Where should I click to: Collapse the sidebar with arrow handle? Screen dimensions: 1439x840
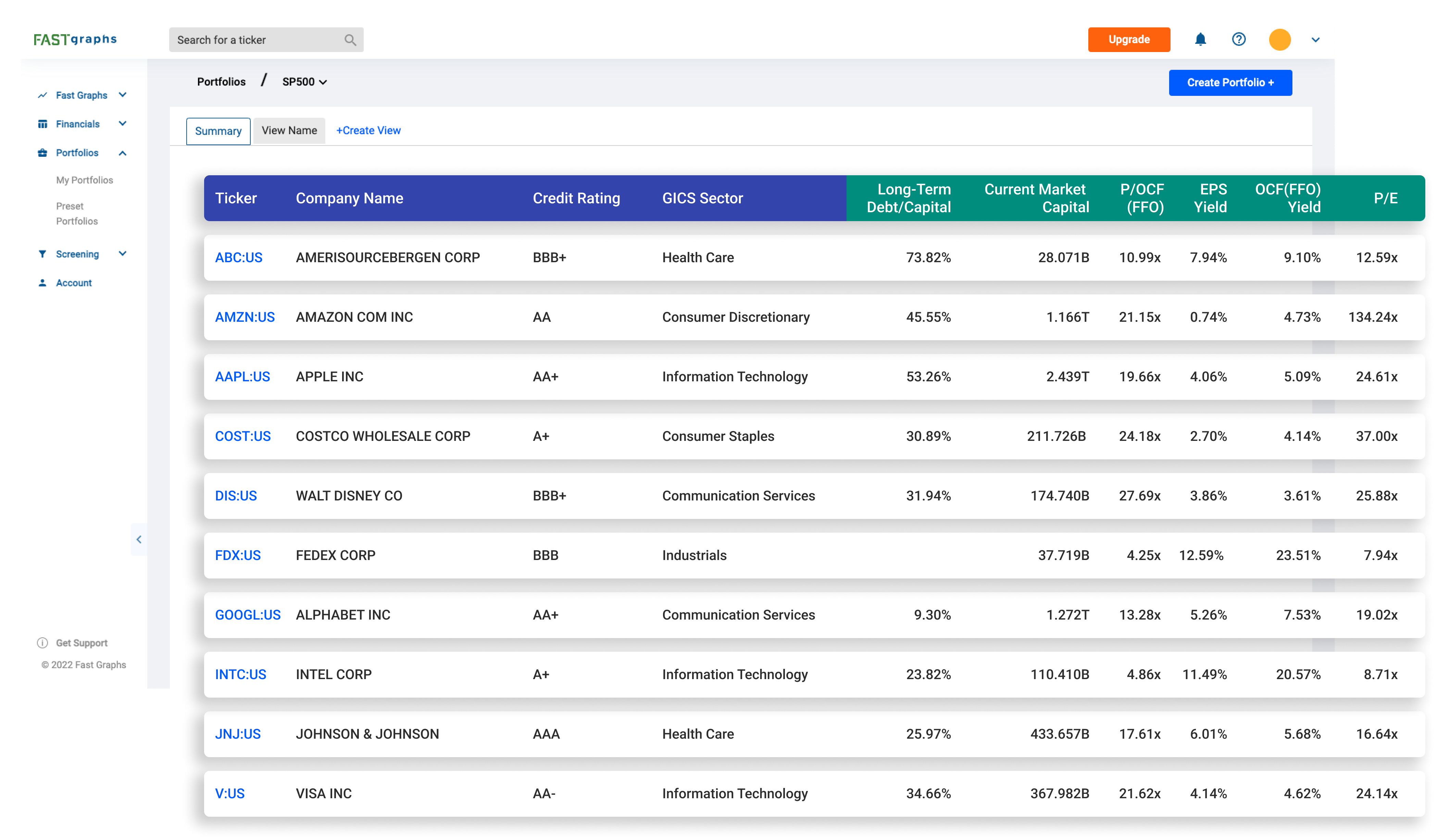139,539
